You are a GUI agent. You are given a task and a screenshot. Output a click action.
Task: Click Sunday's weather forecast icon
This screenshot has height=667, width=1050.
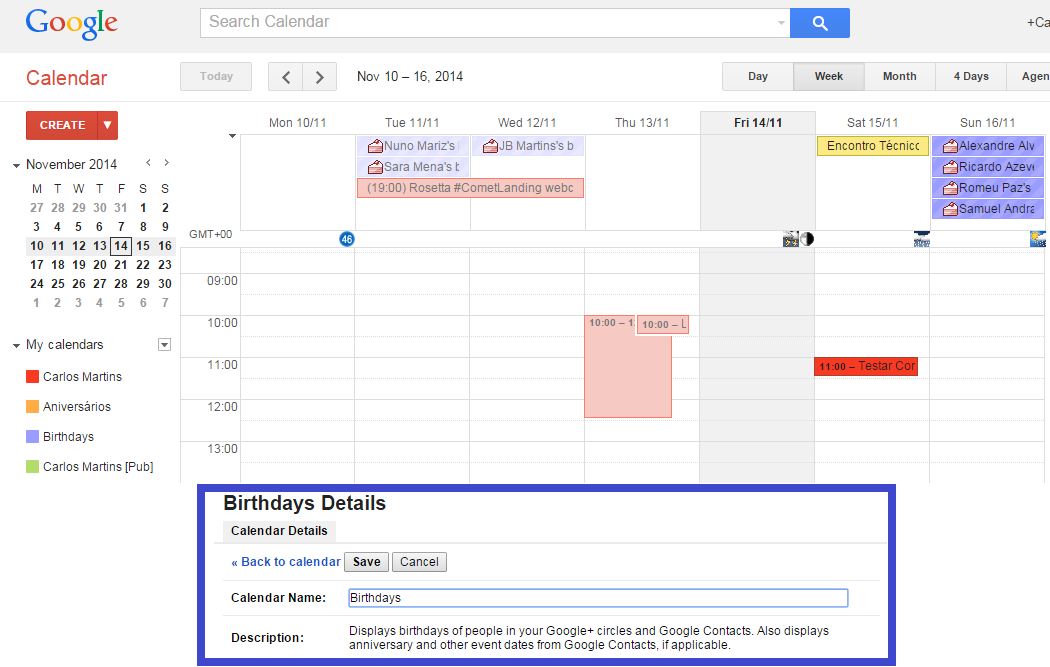1037,239
